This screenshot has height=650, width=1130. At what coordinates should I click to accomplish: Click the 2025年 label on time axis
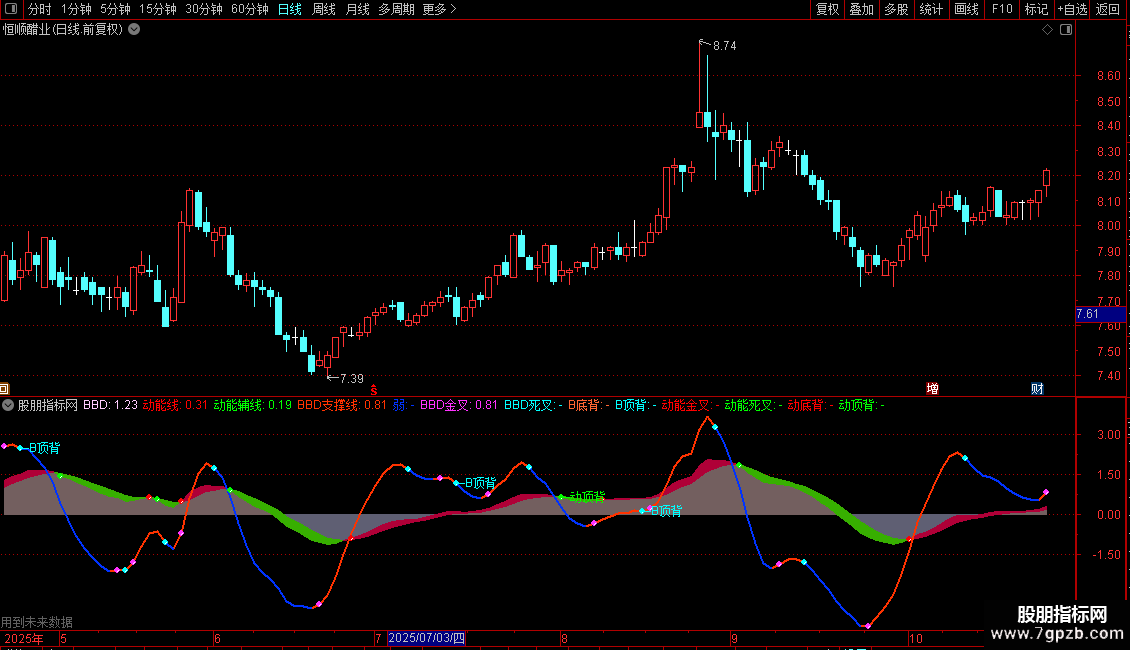point(24,638)
